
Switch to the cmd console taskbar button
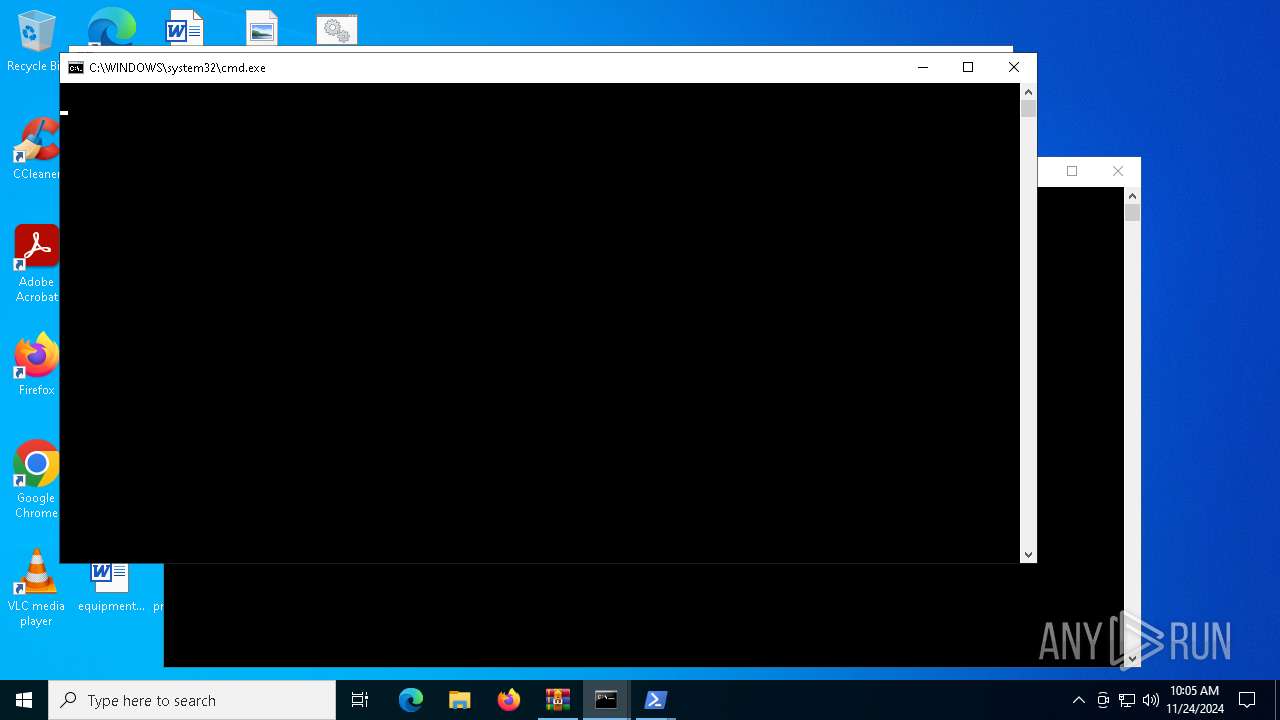606,700
